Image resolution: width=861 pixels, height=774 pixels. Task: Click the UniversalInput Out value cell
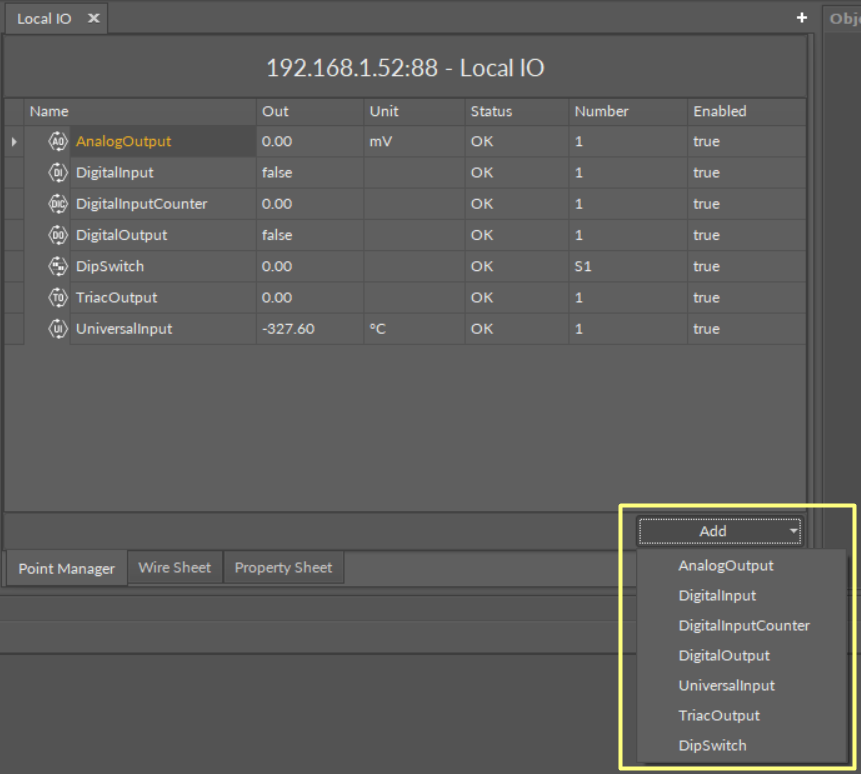[288, 329]
